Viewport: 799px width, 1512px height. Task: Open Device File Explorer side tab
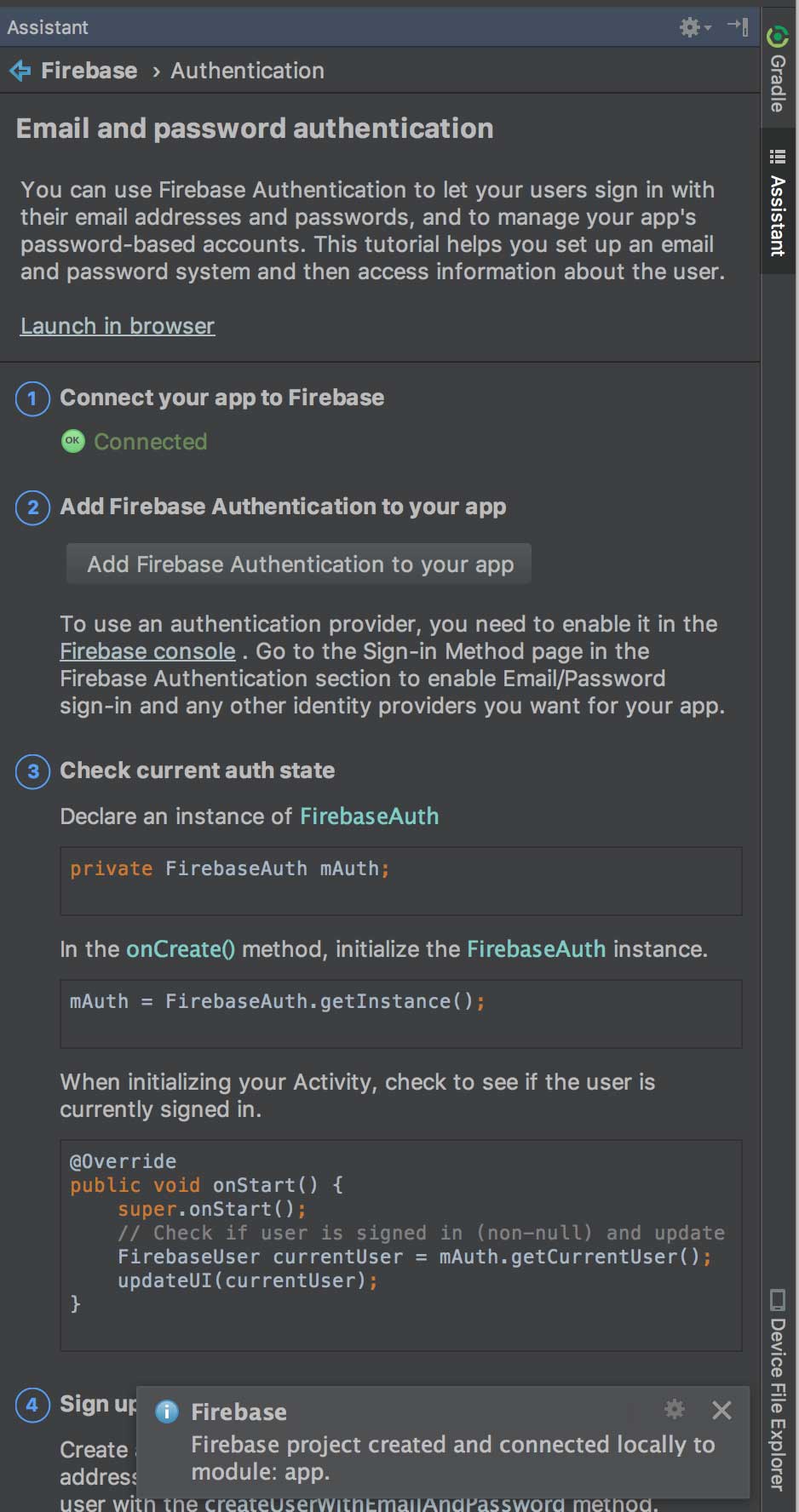pos(778,1390)
